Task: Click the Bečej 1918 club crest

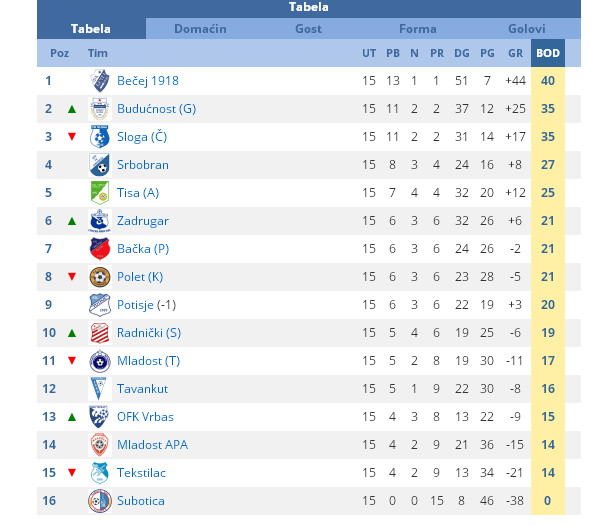Action: point(99,81)
